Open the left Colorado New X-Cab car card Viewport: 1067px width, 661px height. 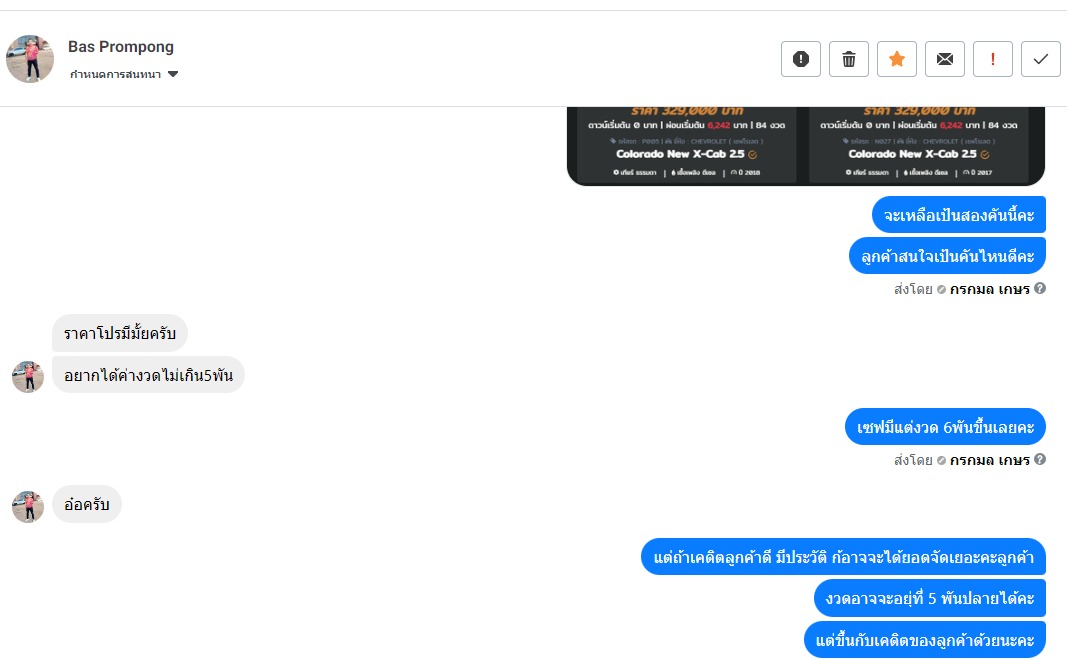[686, 145]
